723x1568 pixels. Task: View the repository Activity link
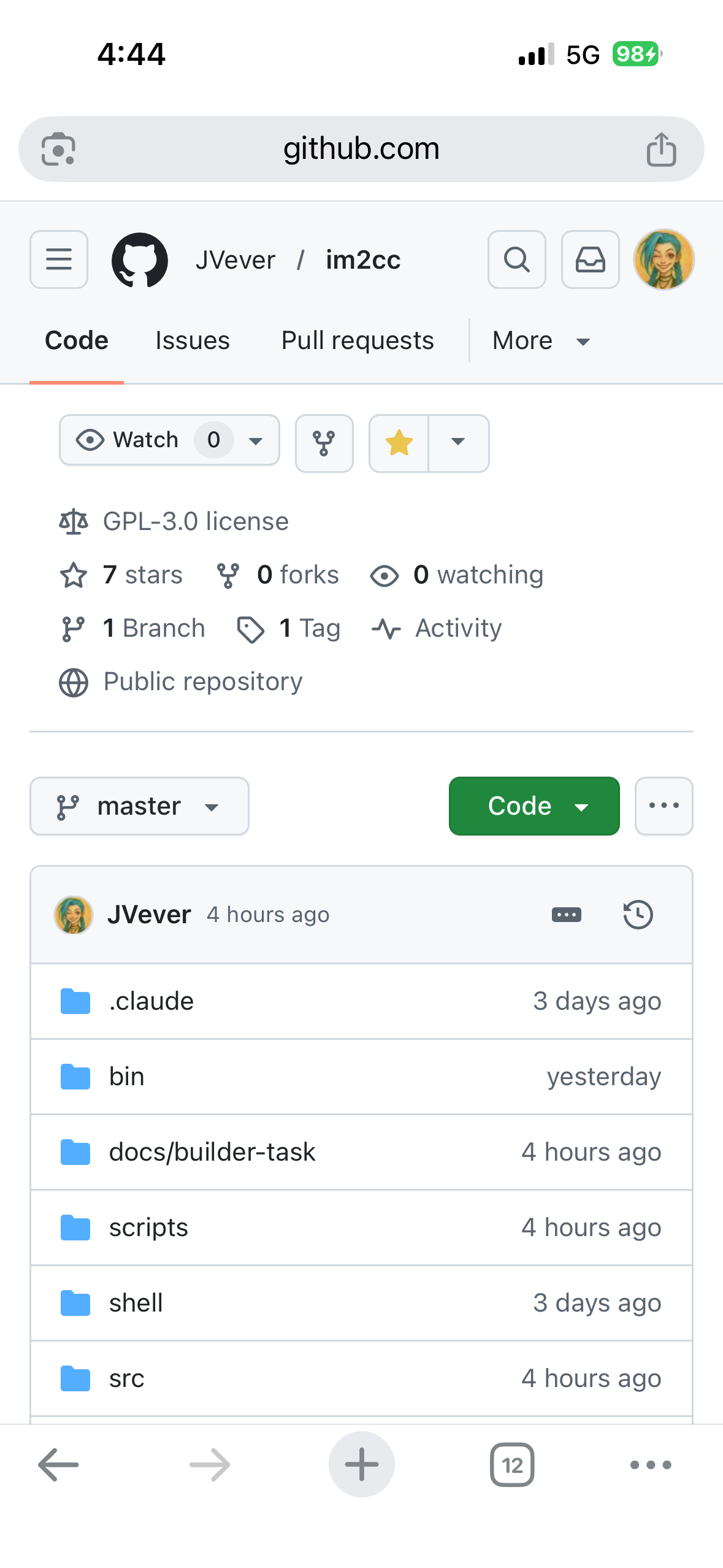(x=458, y=628)
